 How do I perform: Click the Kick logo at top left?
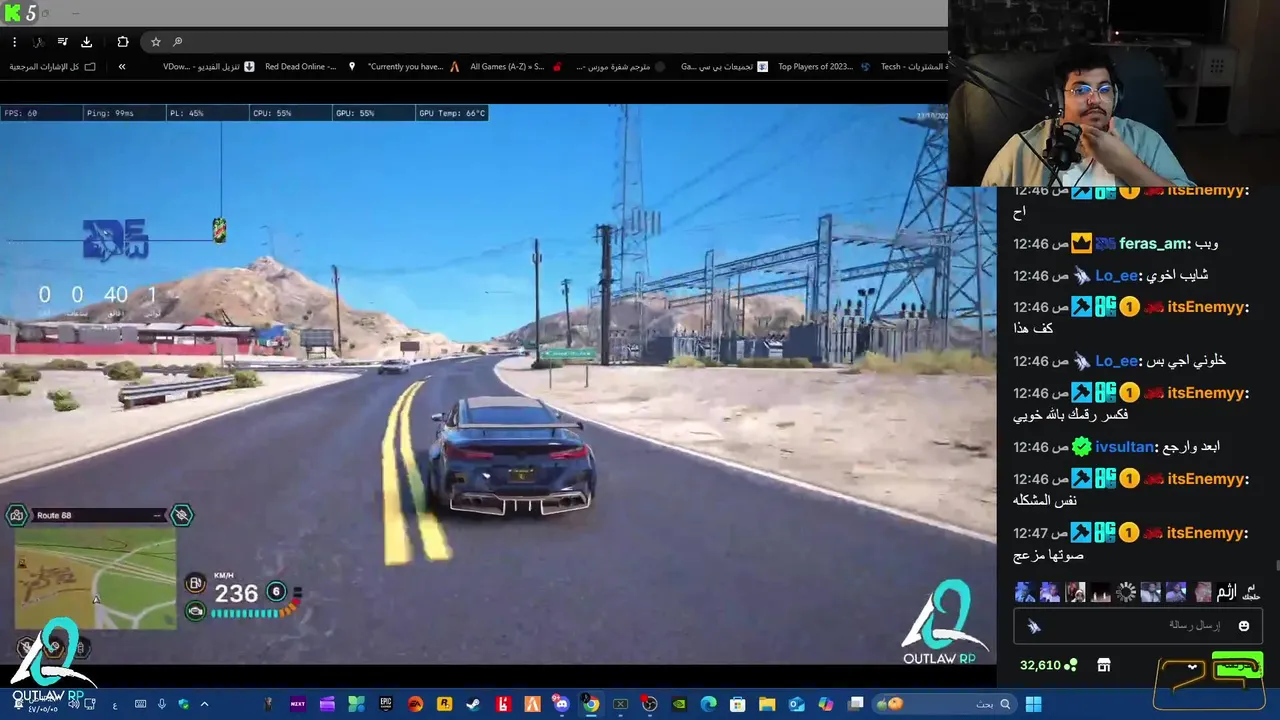11,13
